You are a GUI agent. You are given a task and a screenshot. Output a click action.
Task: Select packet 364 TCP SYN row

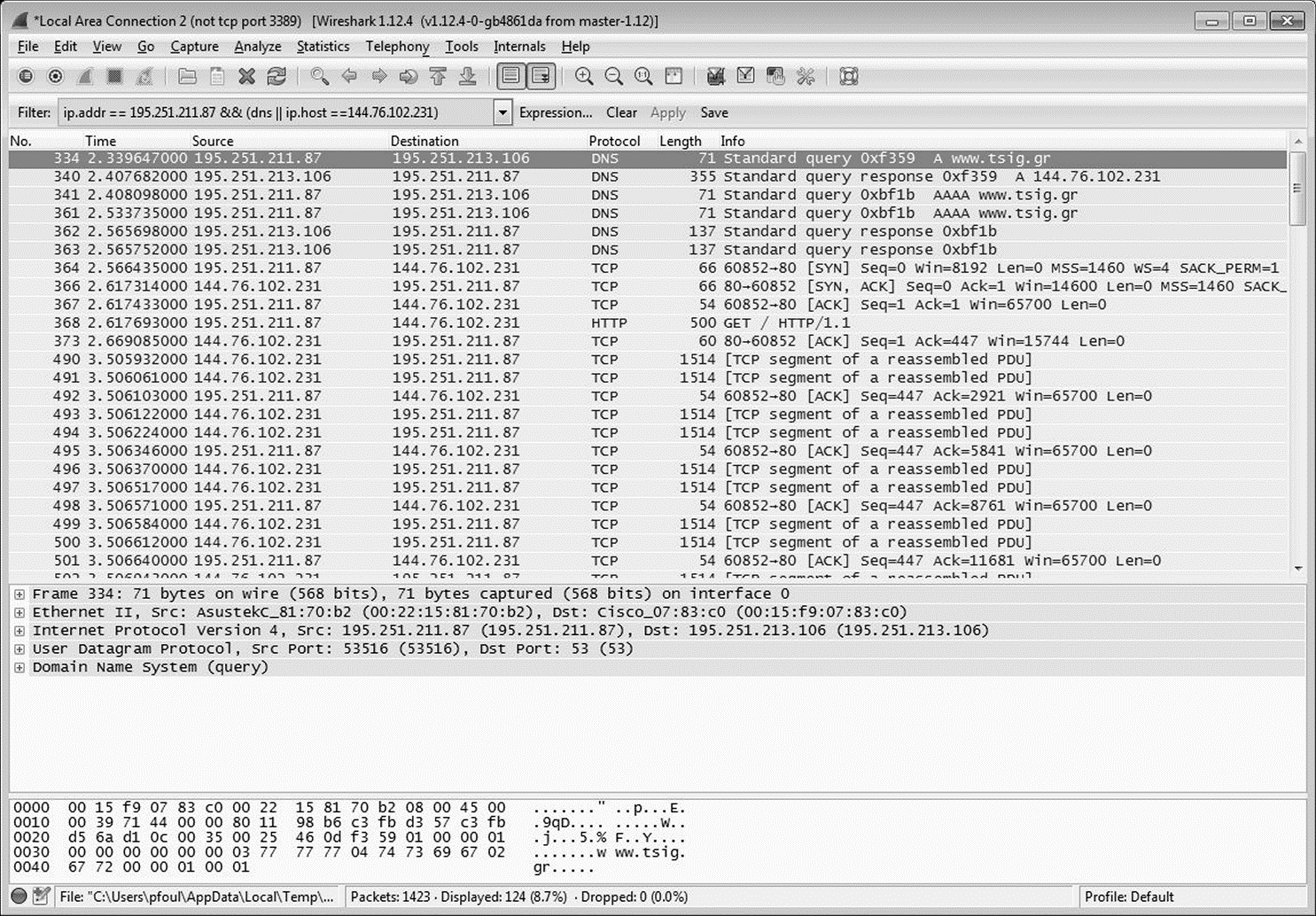coord(649,268)
